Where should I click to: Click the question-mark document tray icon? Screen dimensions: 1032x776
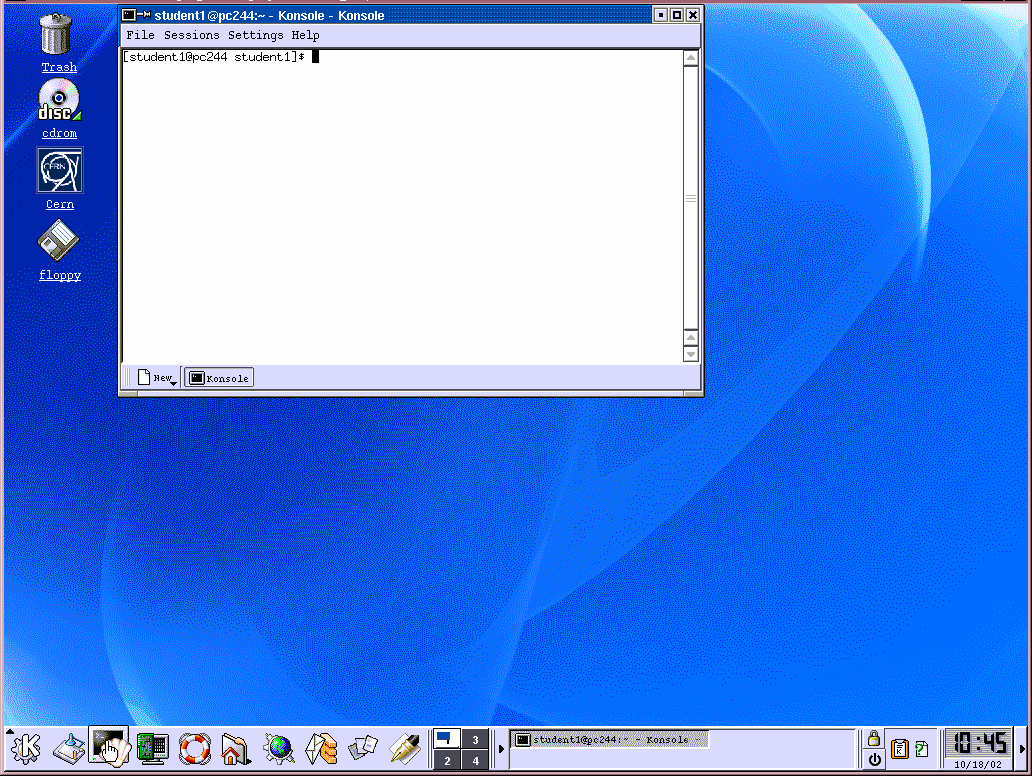tap(921, 749)
